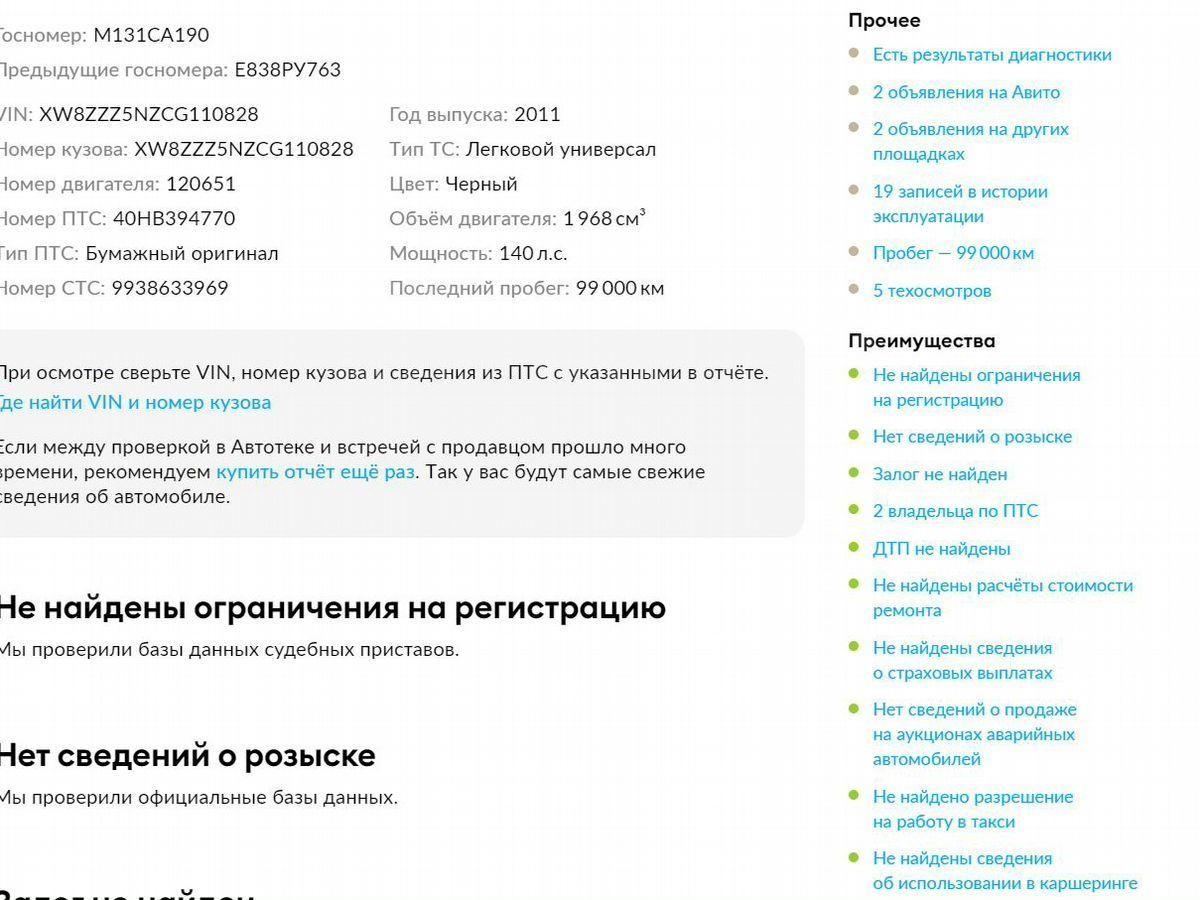Click link about аукционах аварийных автомобилей

[x=973, y=734]
